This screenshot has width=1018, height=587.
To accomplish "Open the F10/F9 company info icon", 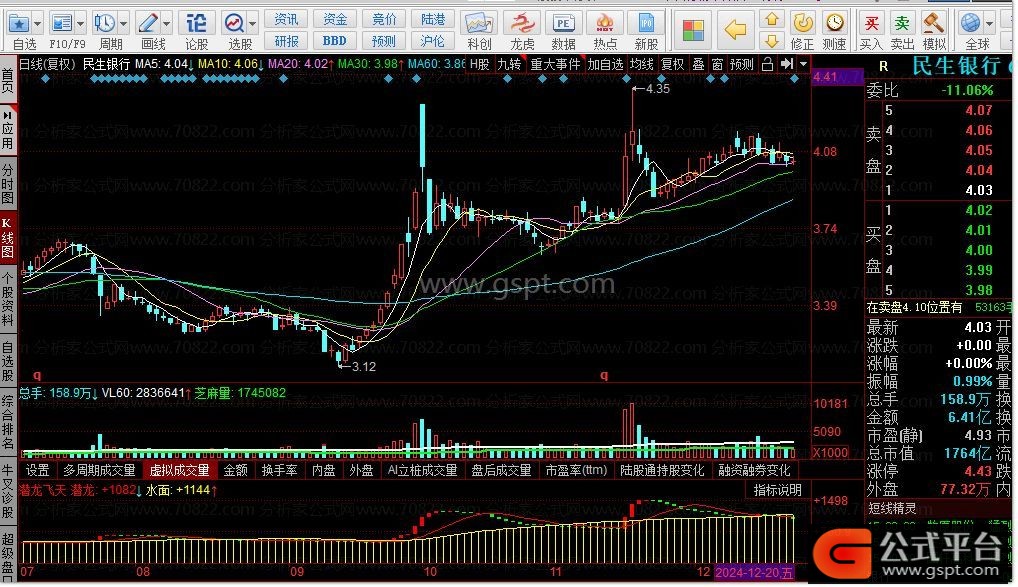I will click(x=62, y=24).
